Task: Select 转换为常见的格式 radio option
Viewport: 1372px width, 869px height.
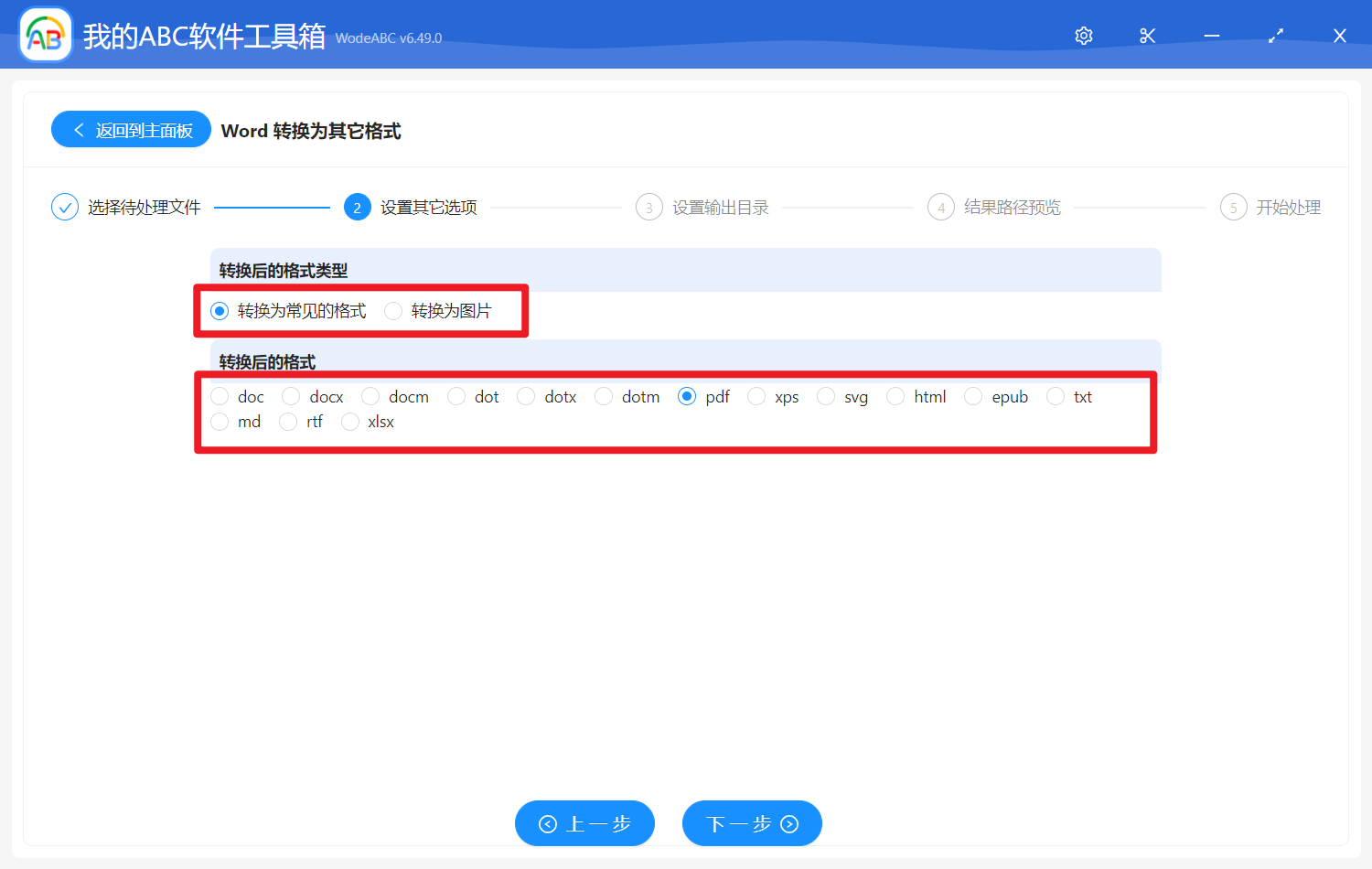Action: (220, 311)
